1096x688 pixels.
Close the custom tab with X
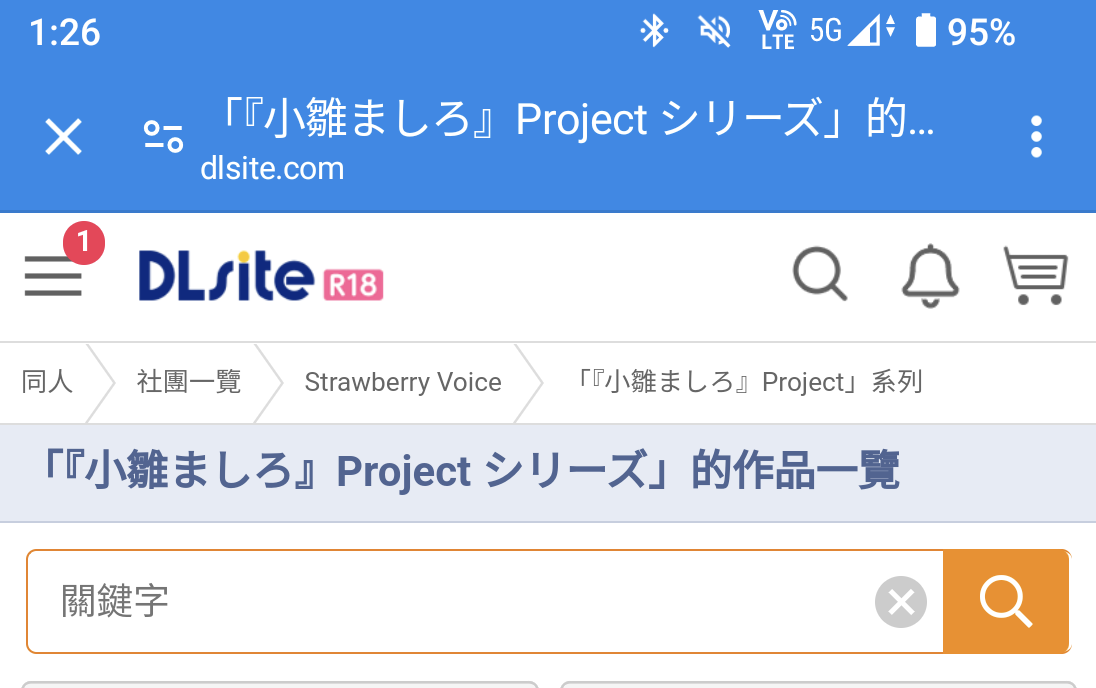(x=64, y=136)
